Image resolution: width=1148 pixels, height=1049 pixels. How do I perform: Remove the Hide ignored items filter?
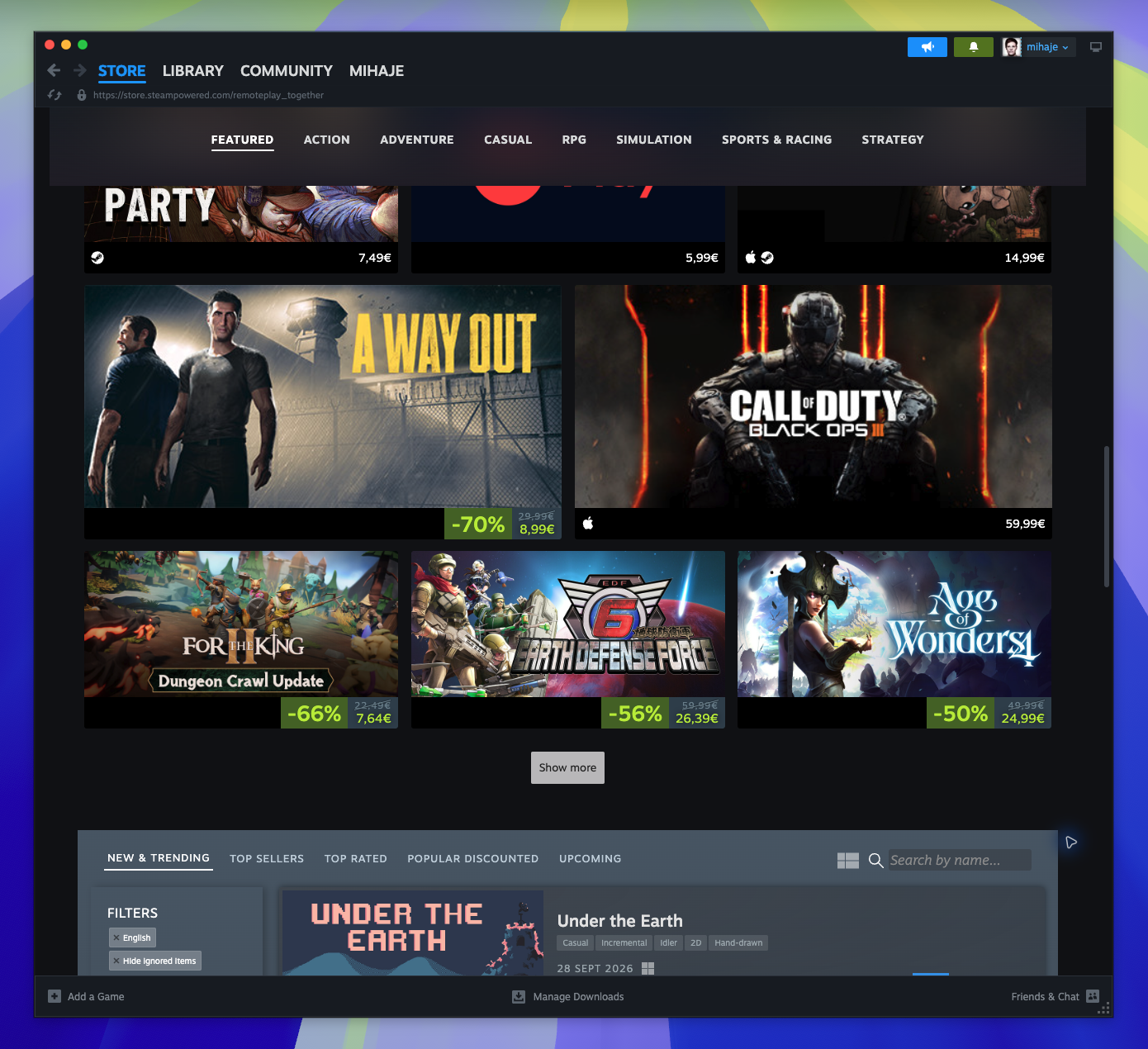click(116, 961)
